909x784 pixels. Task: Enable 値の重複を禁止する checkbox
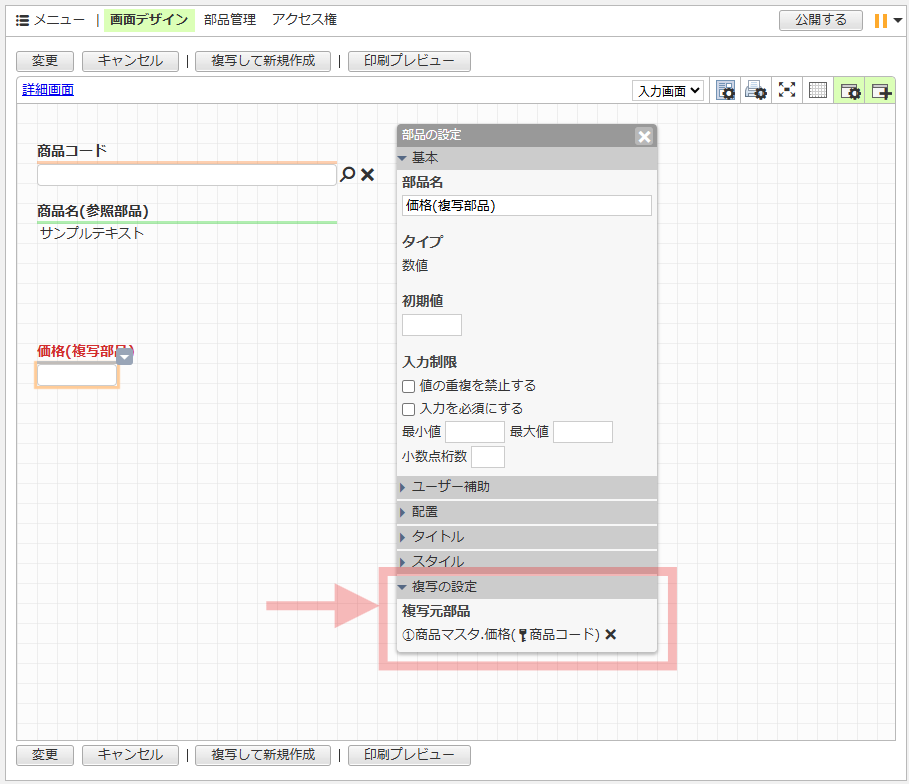[x=408, y=386]
